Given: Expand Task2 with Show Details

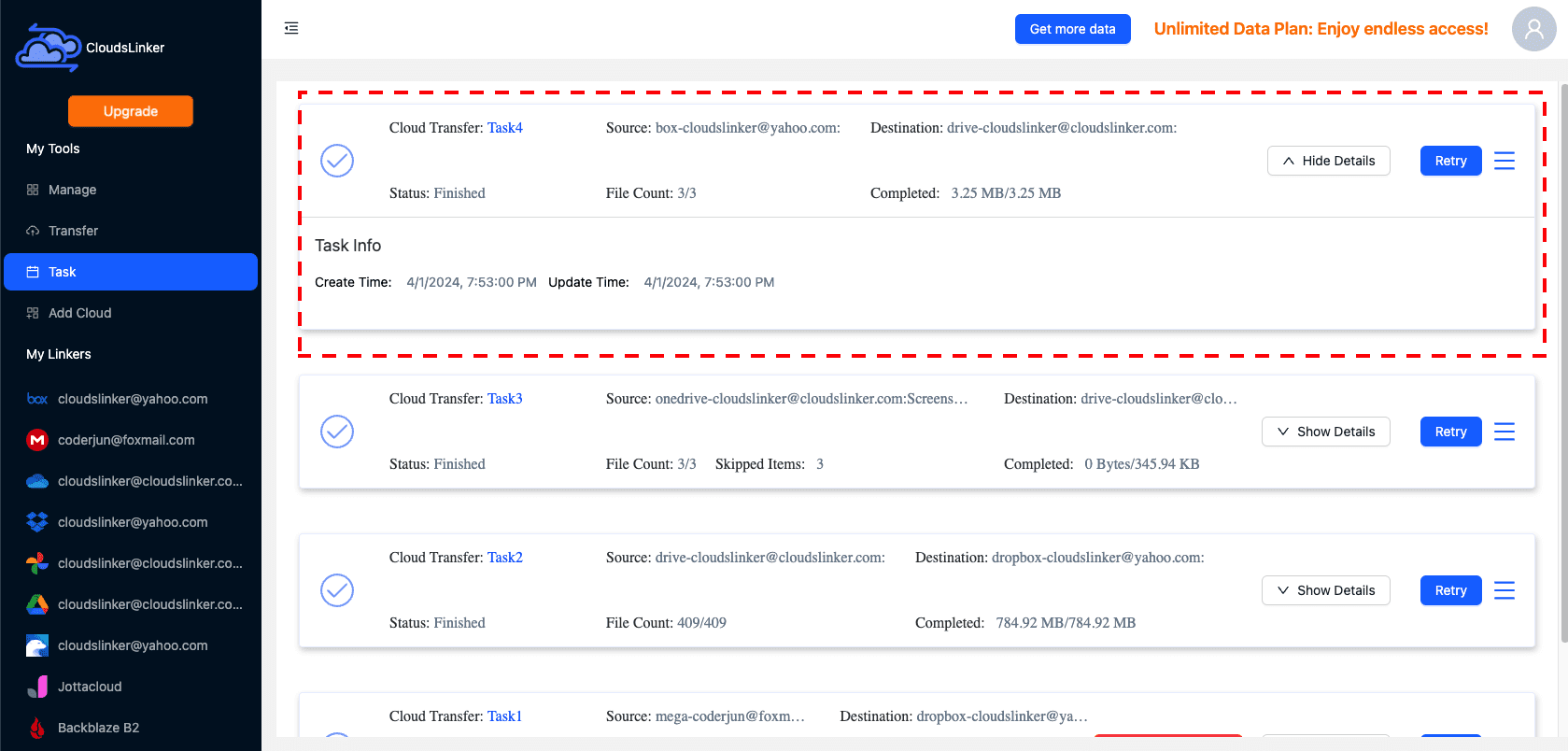Looking at the screenshot, I should point(1325,590).
